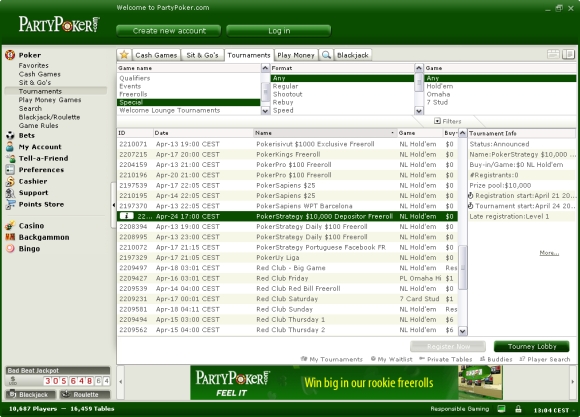Open Play Money Games in sidebar

[x=50, y=100]
